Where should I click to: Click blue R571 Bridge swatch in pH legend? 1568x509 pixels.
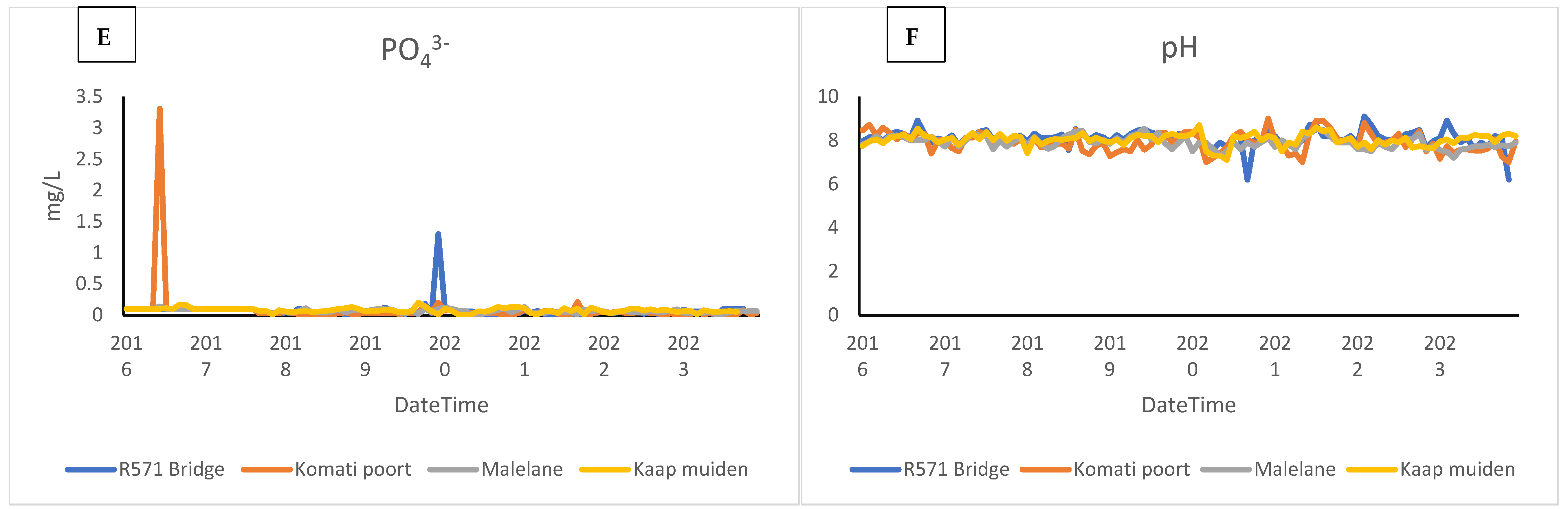875,469
